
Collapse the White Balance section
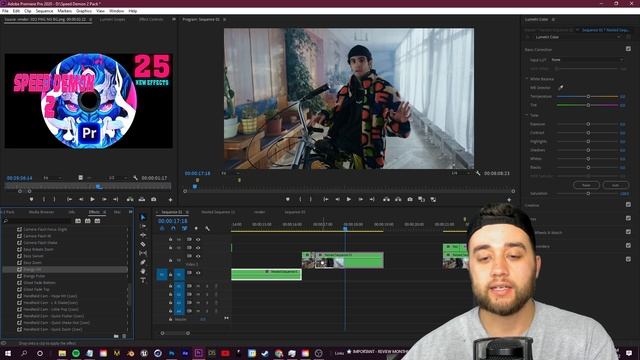point(527,78)
